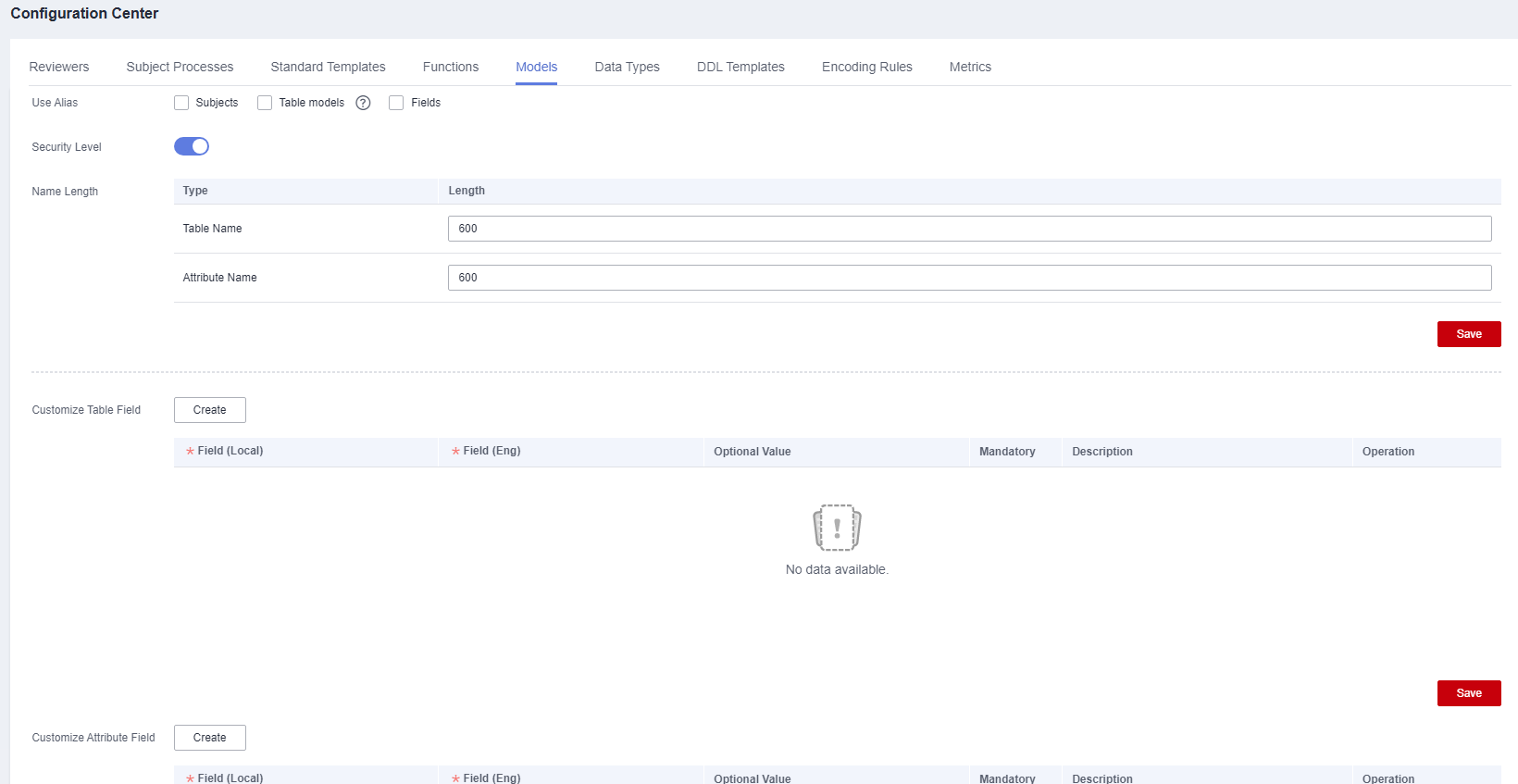Switch to the DDL Templates tab
The height and width of the screenshot is (784, 1518).
(740, 67)
